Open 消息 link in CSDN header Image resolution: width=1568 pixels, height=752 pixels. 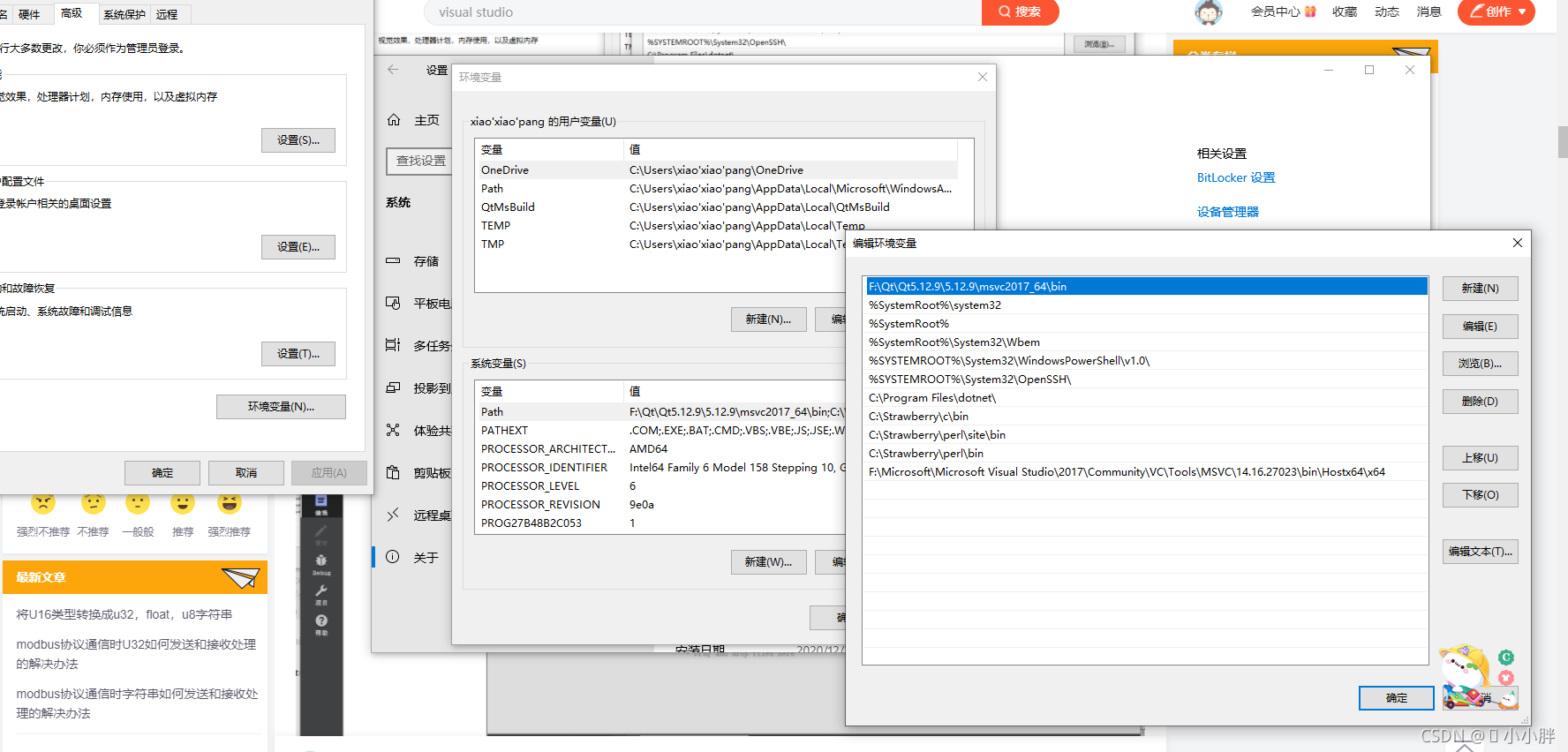1429,11
